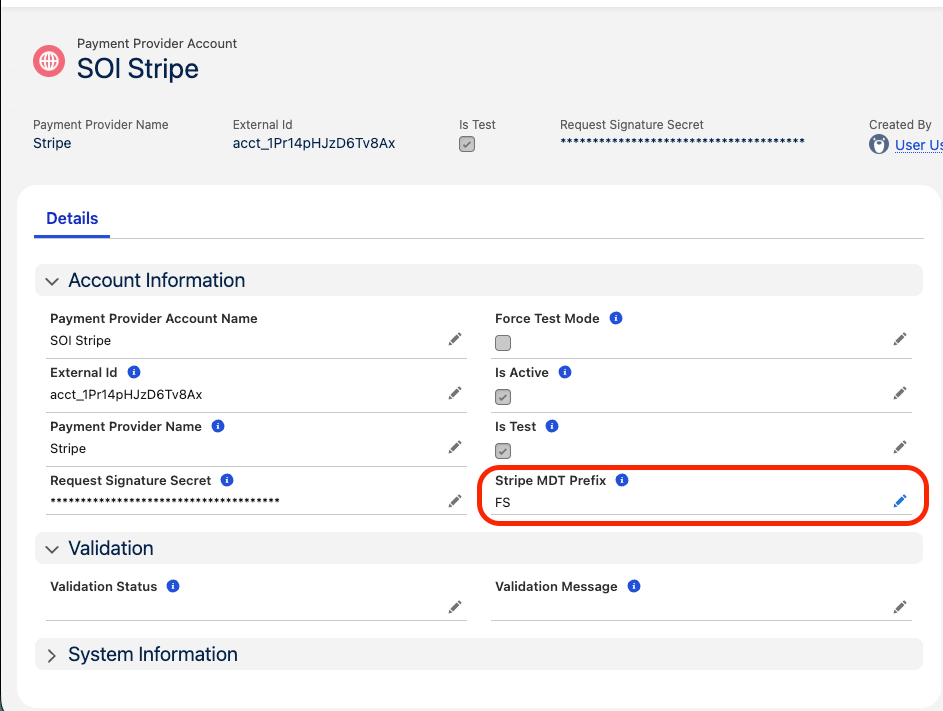943x711 pixels.
Task: Click header External Id acct_1Pr14pHJzD6Tv8Ax
Action: point(314,143)
